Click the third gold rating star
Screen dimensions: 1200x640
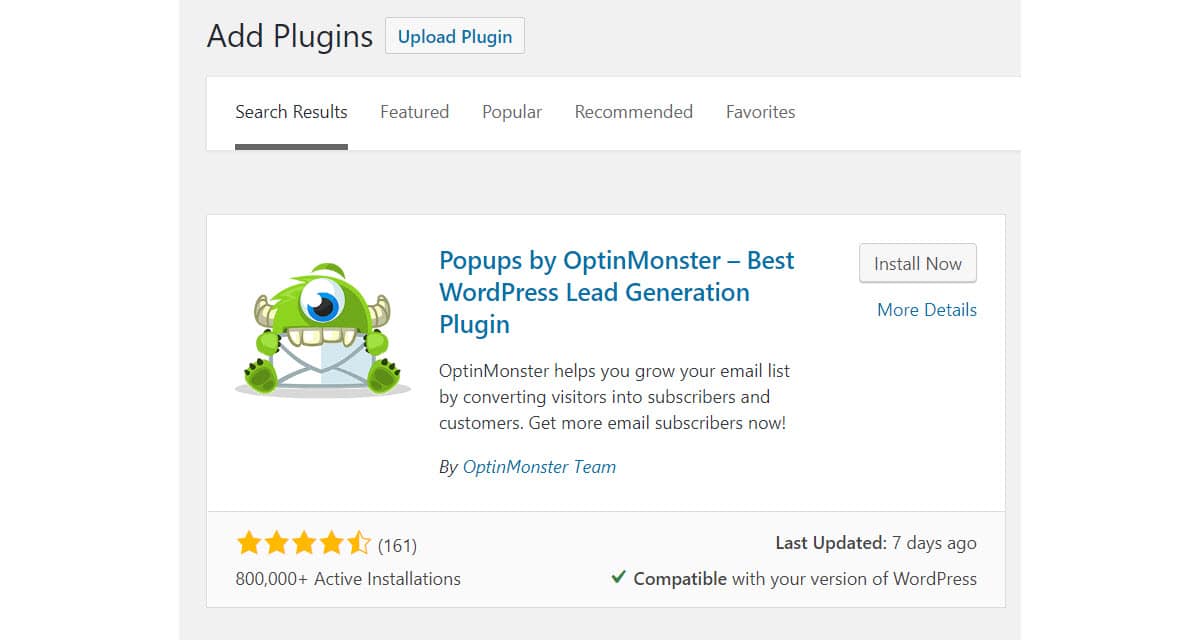[304, 544]
